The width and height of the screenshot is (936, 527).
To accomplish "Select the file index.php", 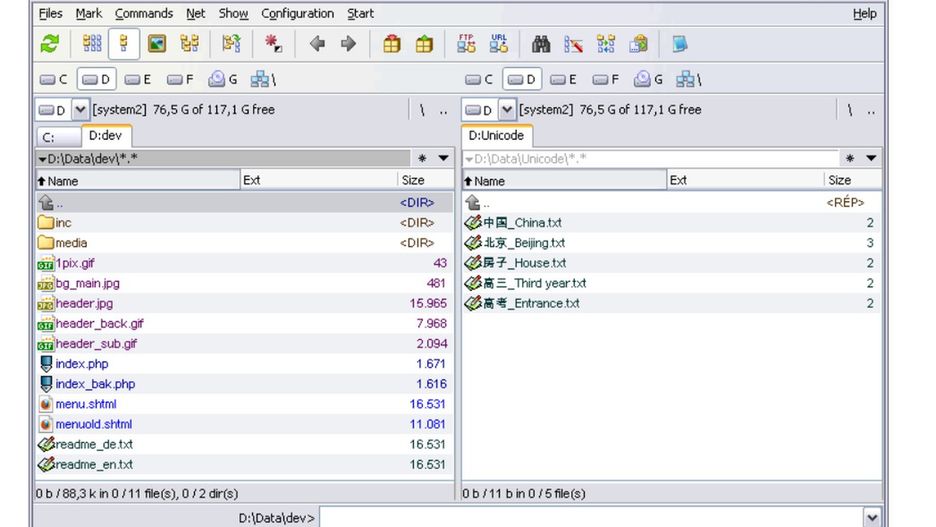I will pyautogui.click(x=245, y=363).
